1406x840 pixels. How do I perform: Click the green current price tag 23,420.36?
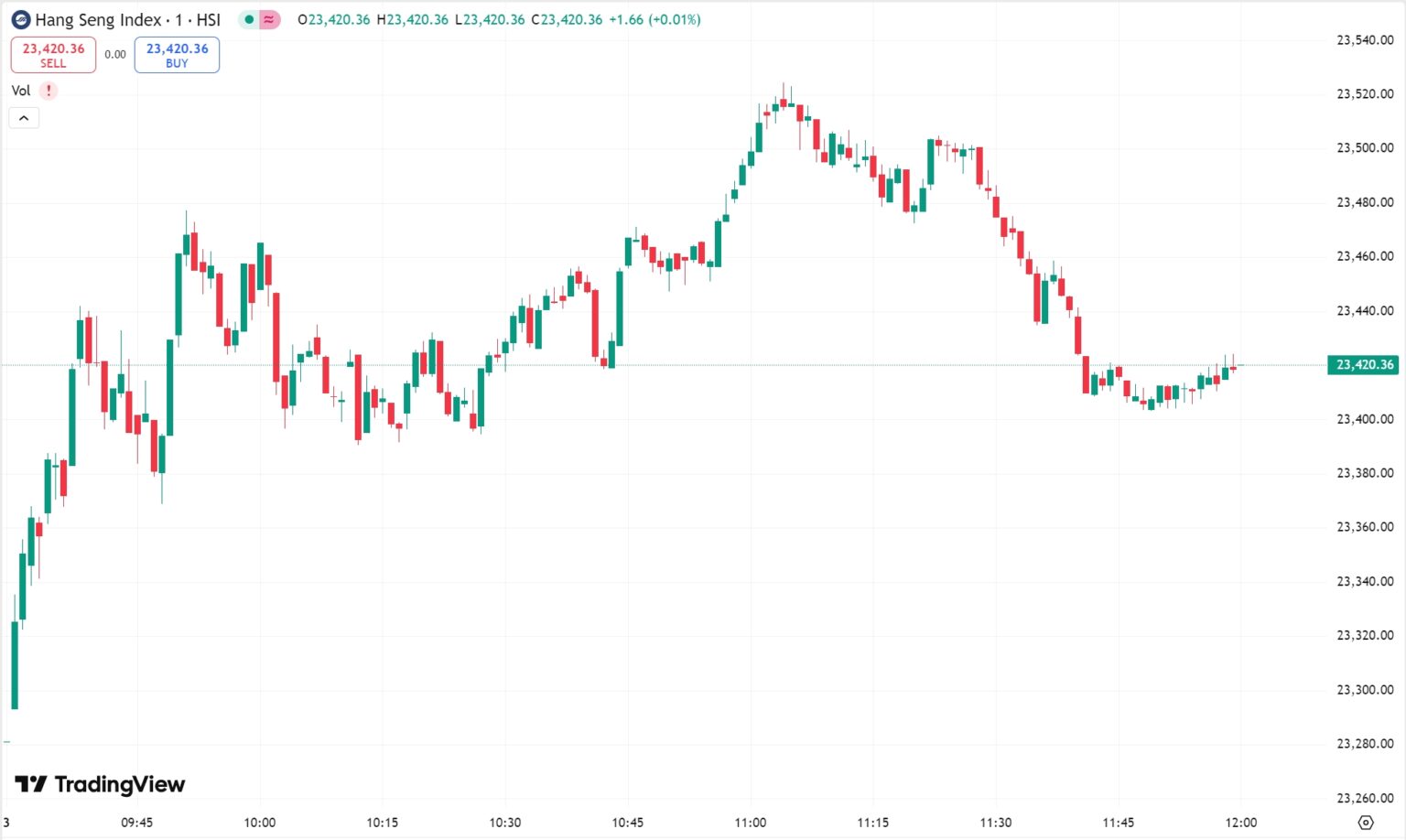(1364, 365)
